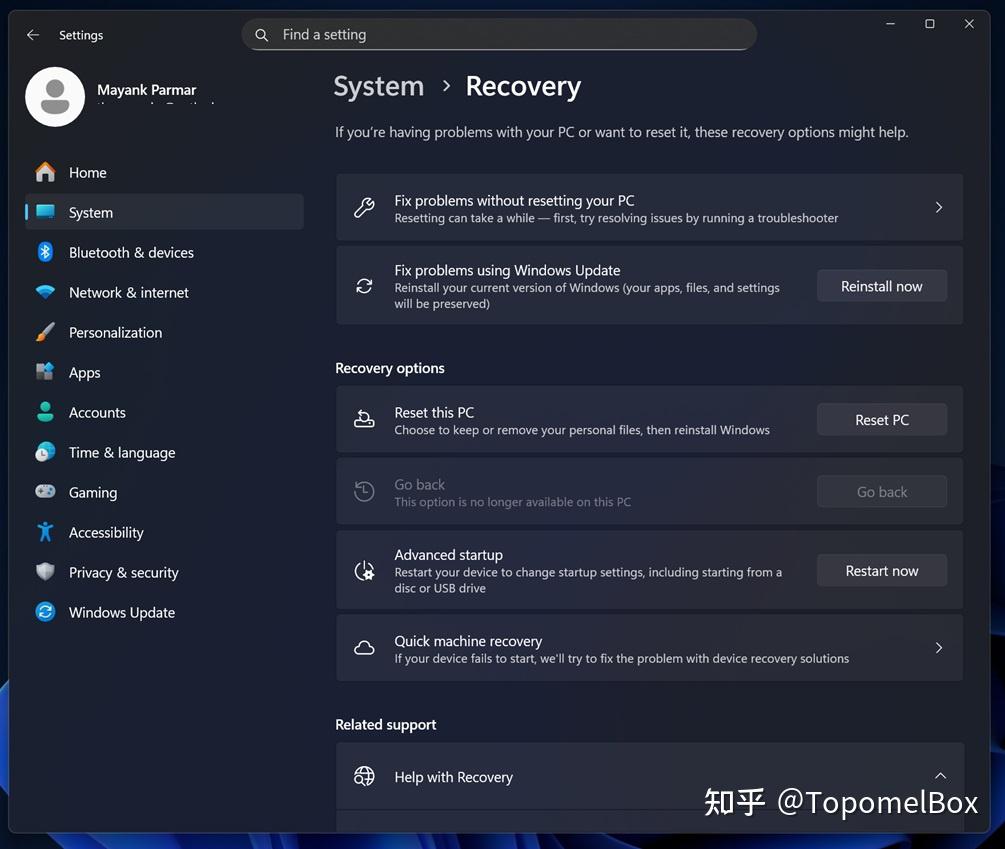Click the back arrow icon in Settings

pyautogui.click(x=33, y=35)
